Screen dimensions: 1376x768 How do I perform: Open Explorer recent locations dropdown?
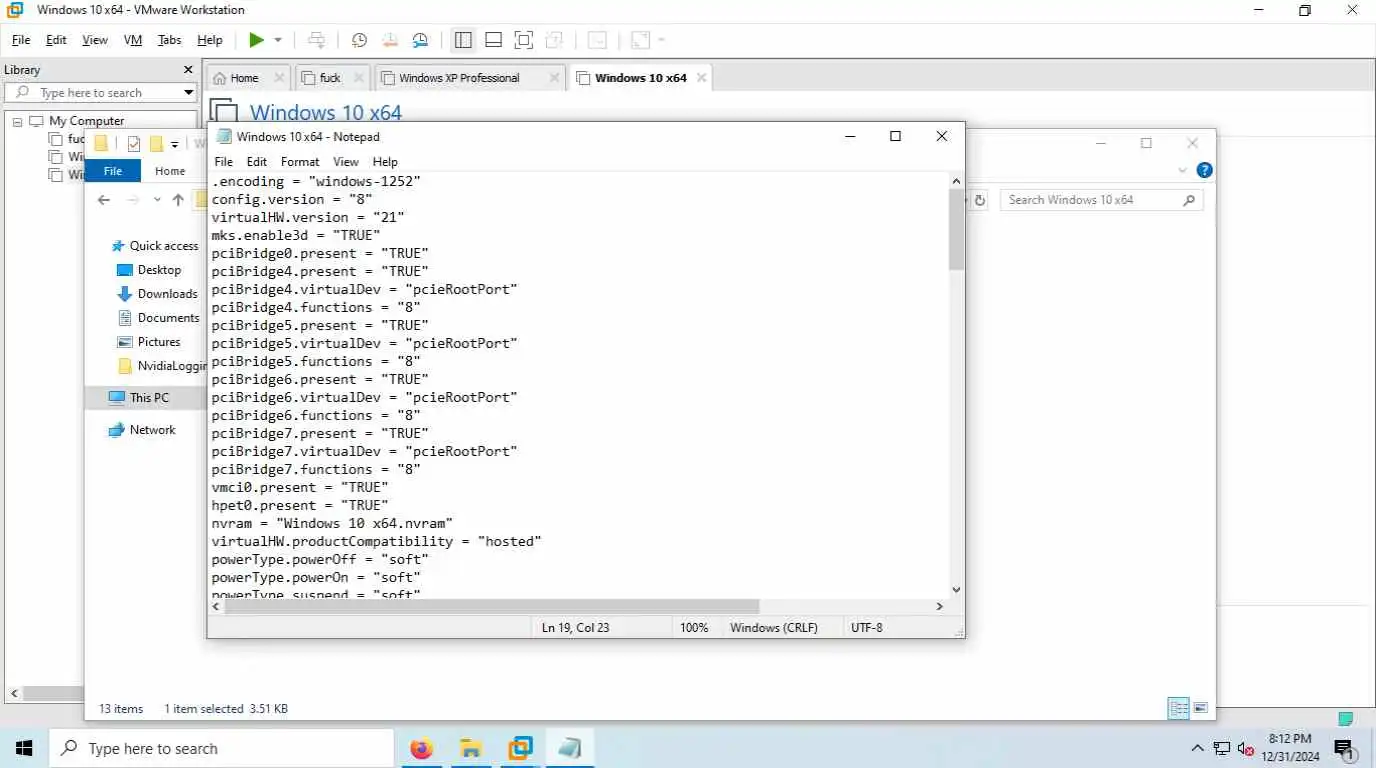click(157, 200)
